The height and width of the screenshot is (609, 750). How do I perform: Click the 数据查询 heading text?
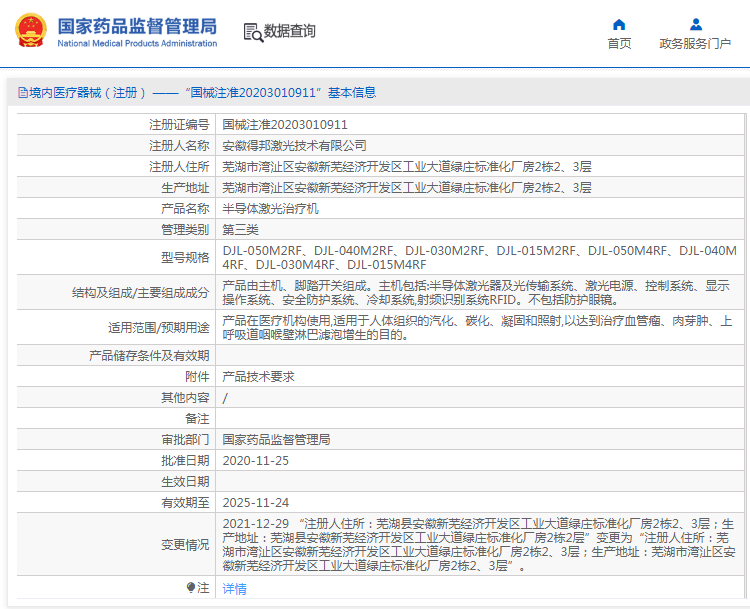[289, 31]
